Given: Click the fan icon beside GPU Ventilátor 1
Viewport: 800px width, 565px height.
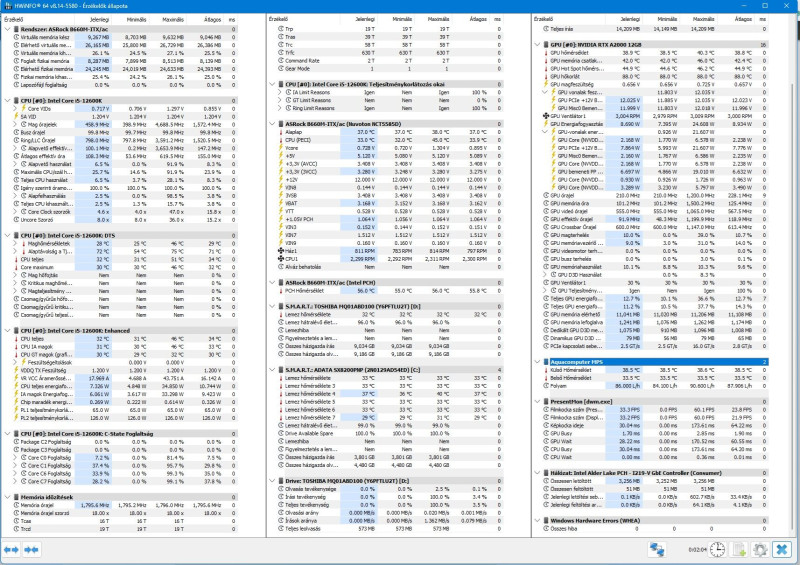Looking at the screenshot, I should click(x=546, y=116).
